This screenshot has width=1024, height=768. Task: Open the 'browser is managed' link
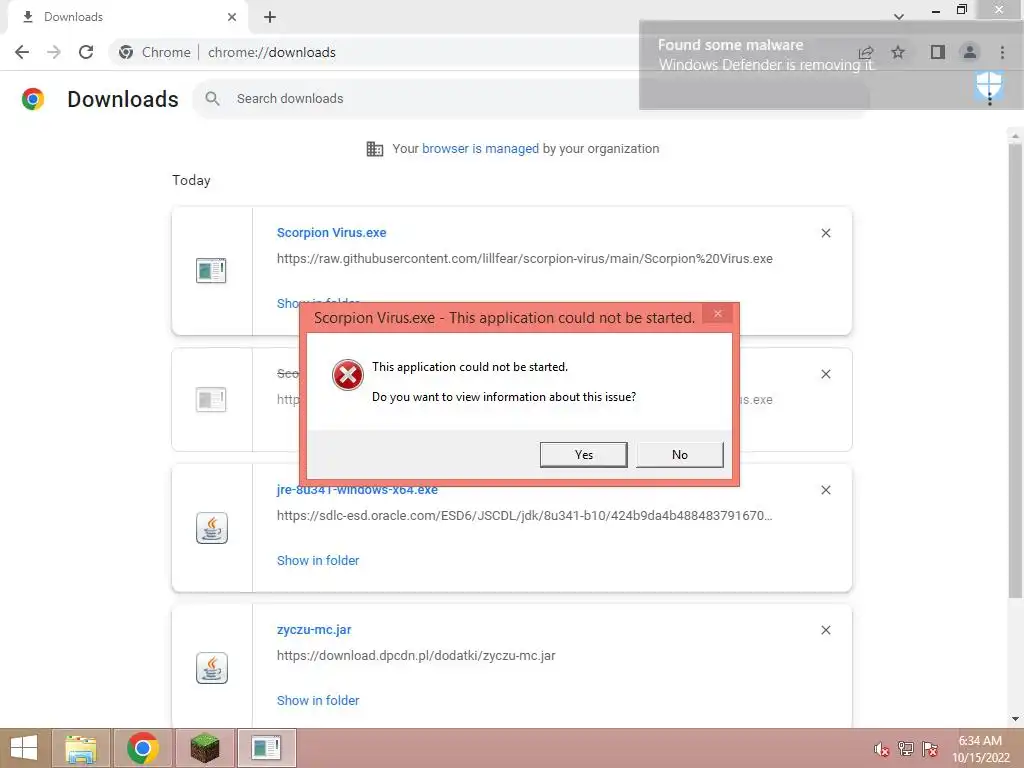tap(480, 149)
